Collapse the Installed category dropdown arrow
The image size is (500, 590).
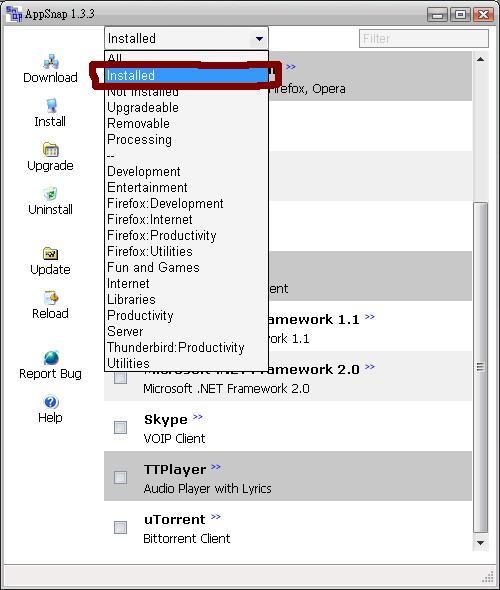[x=259, y=38]
